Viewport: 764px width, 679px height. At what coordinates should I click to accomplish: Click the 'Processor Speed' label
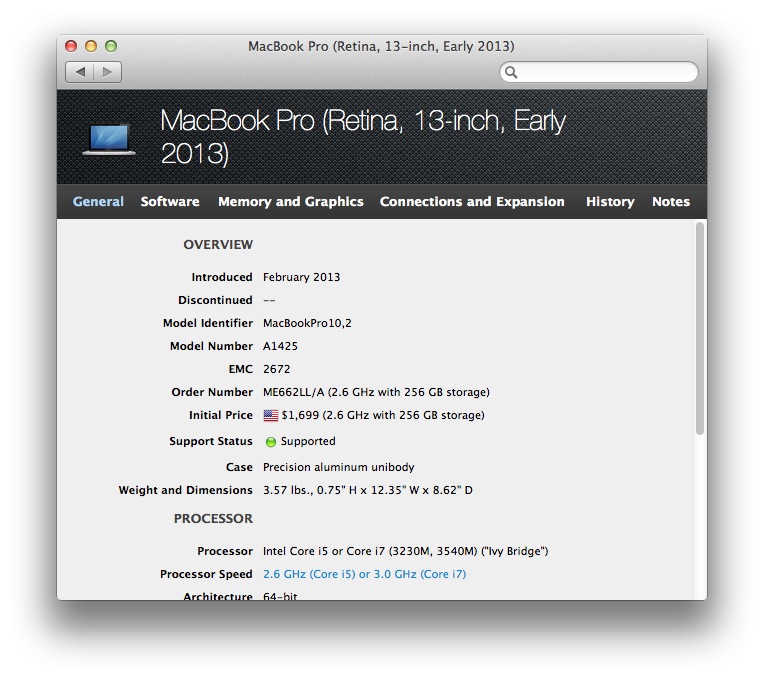206,574
